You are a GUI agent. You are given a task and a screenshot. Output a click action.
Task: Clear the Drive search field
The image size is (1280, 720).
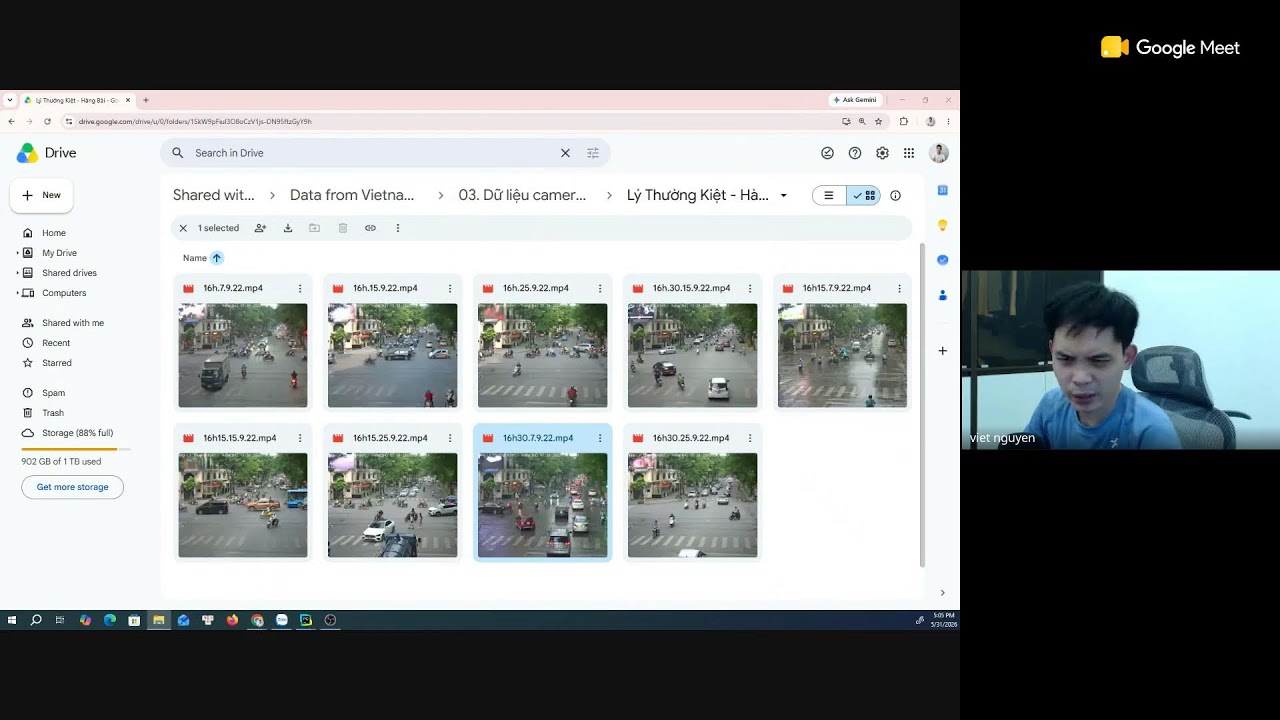pos(565,153)
